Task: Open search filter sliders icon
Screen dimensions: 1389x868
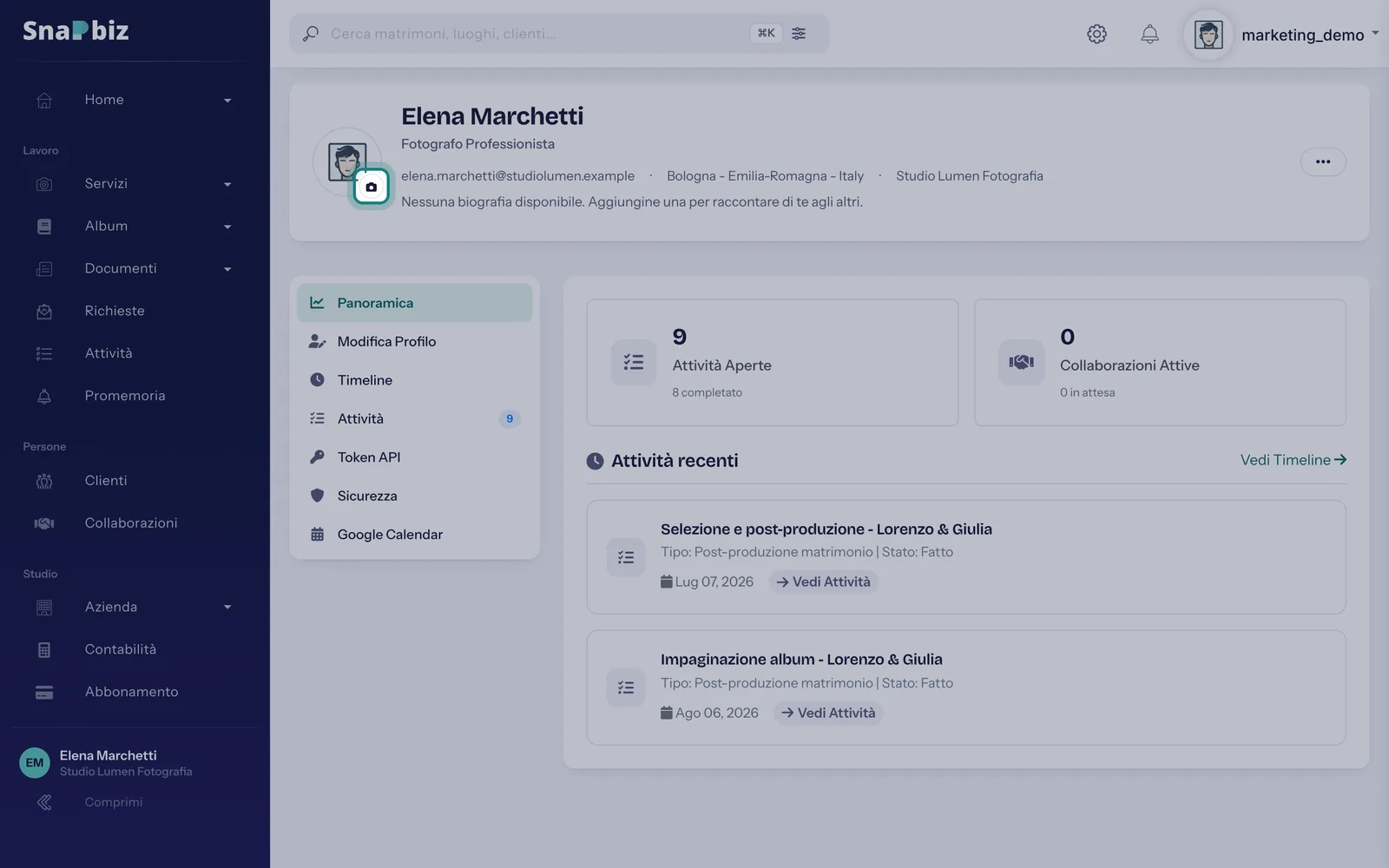Action: pyautogui.click(x=799, y=34)
